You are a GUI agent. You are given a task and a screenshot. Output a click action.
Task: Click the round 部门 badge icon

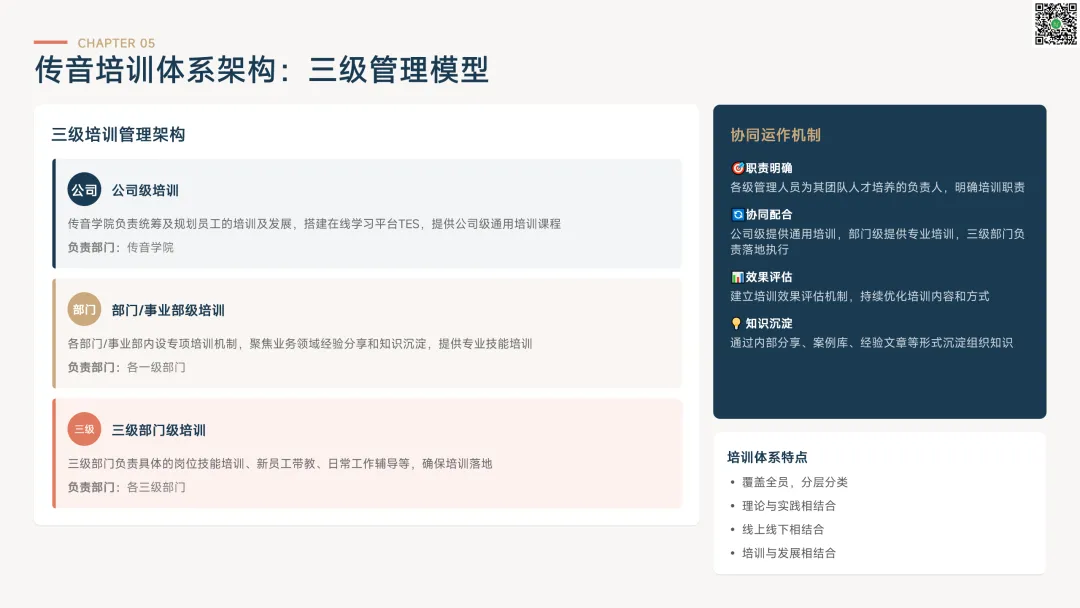tap(84, 309)
